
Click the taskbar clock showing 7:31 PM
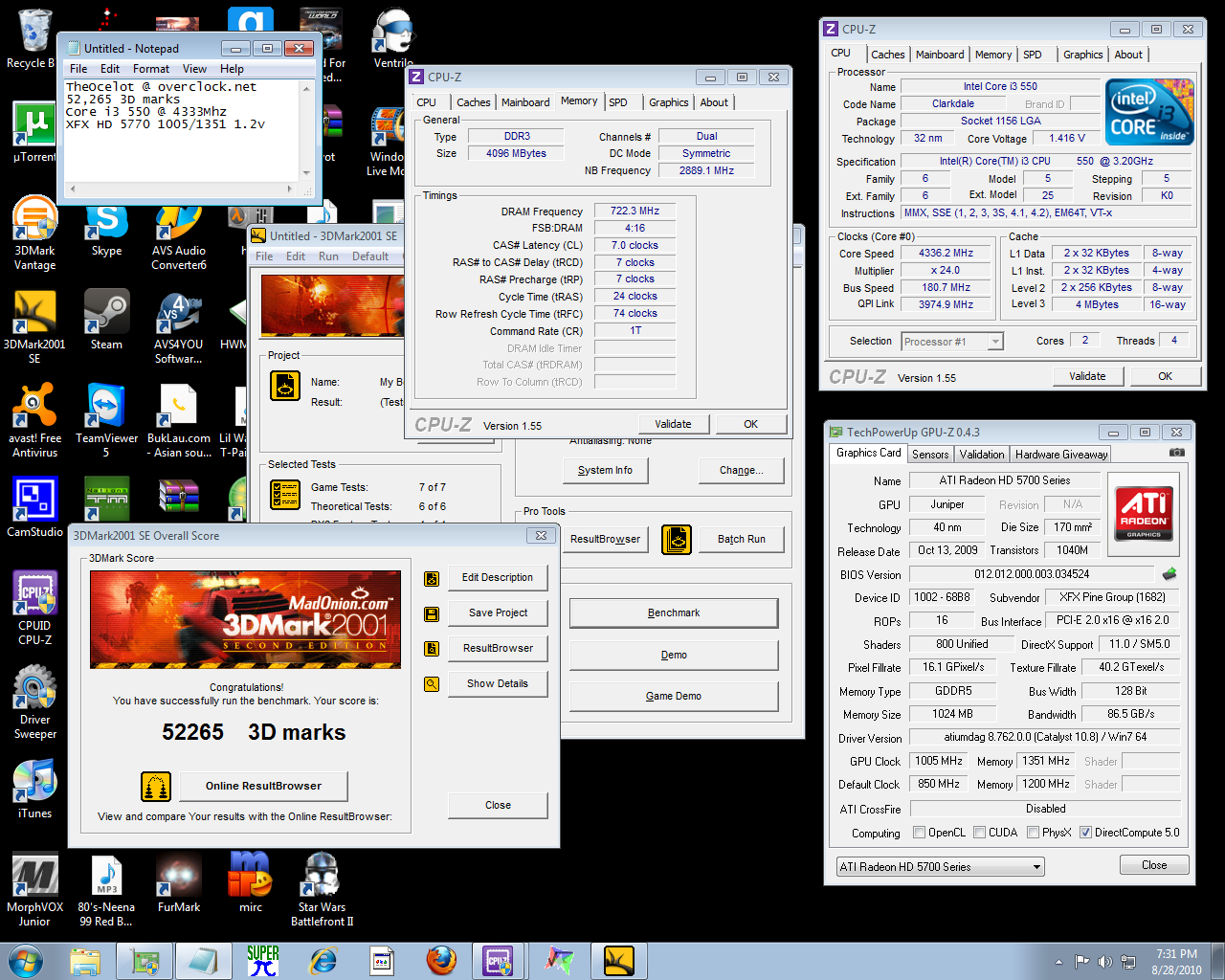(1176, 962)
